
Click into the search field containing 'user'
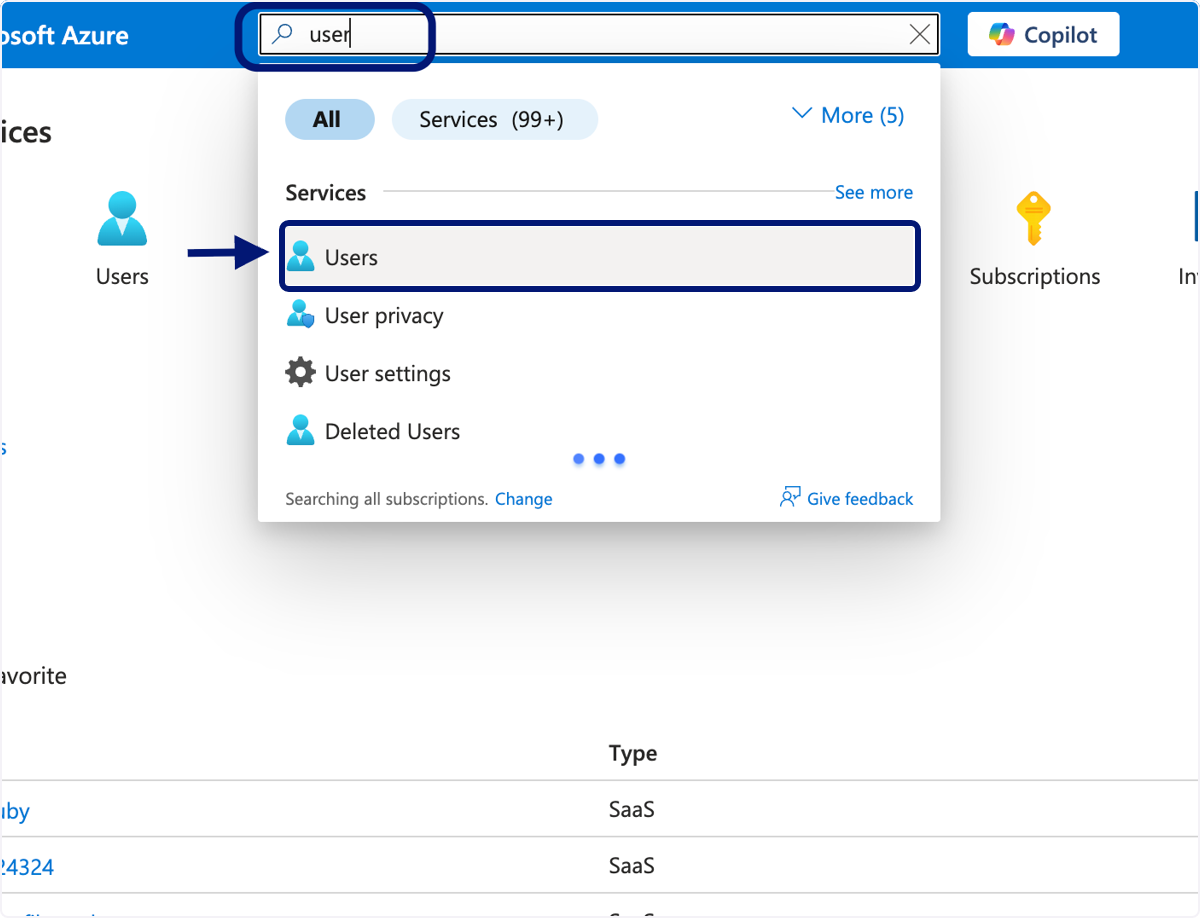[598, 35]
